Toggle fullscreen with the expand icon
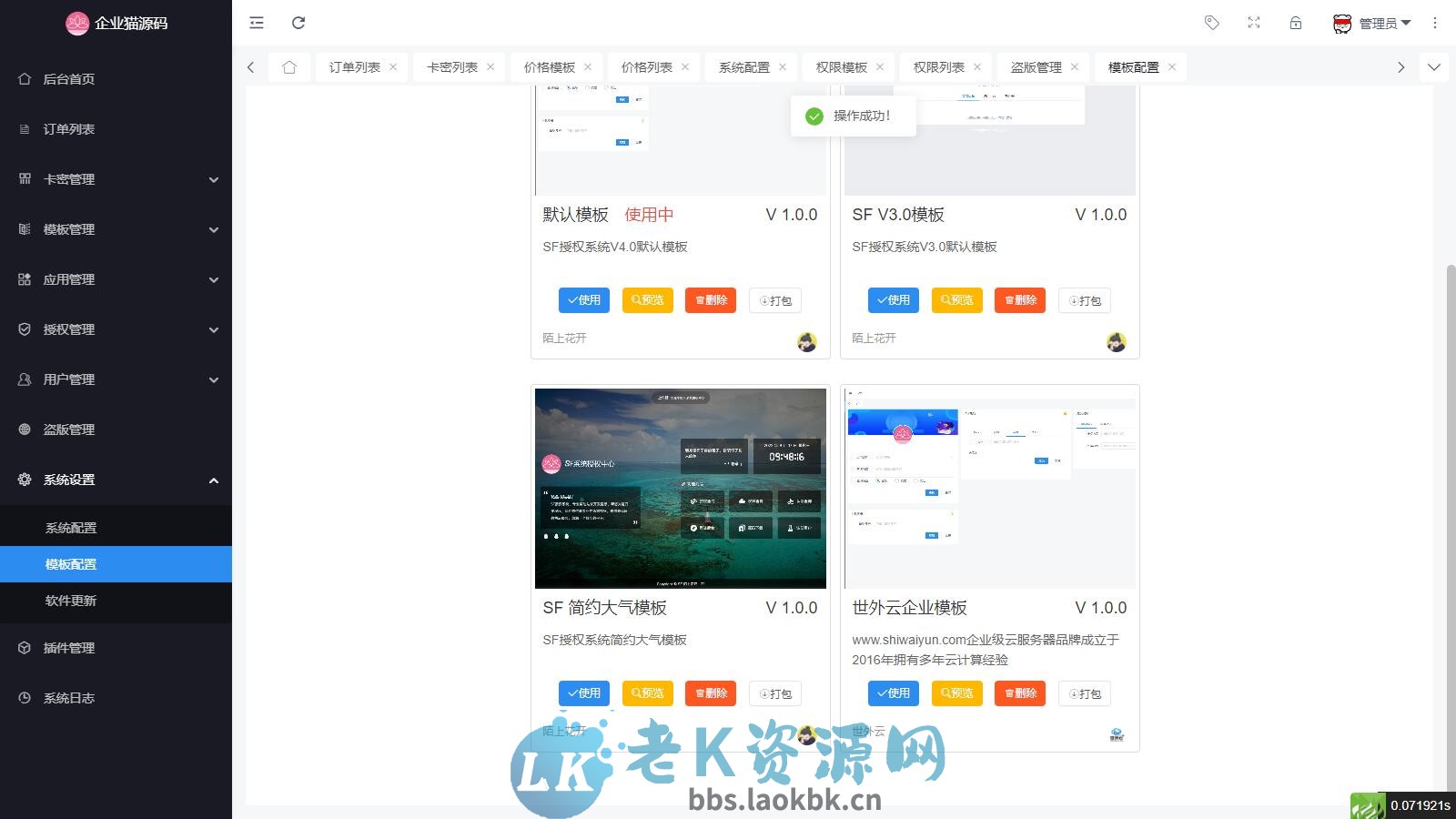1456x819 pixels. pyautogui.click(x=1253, y=23)
